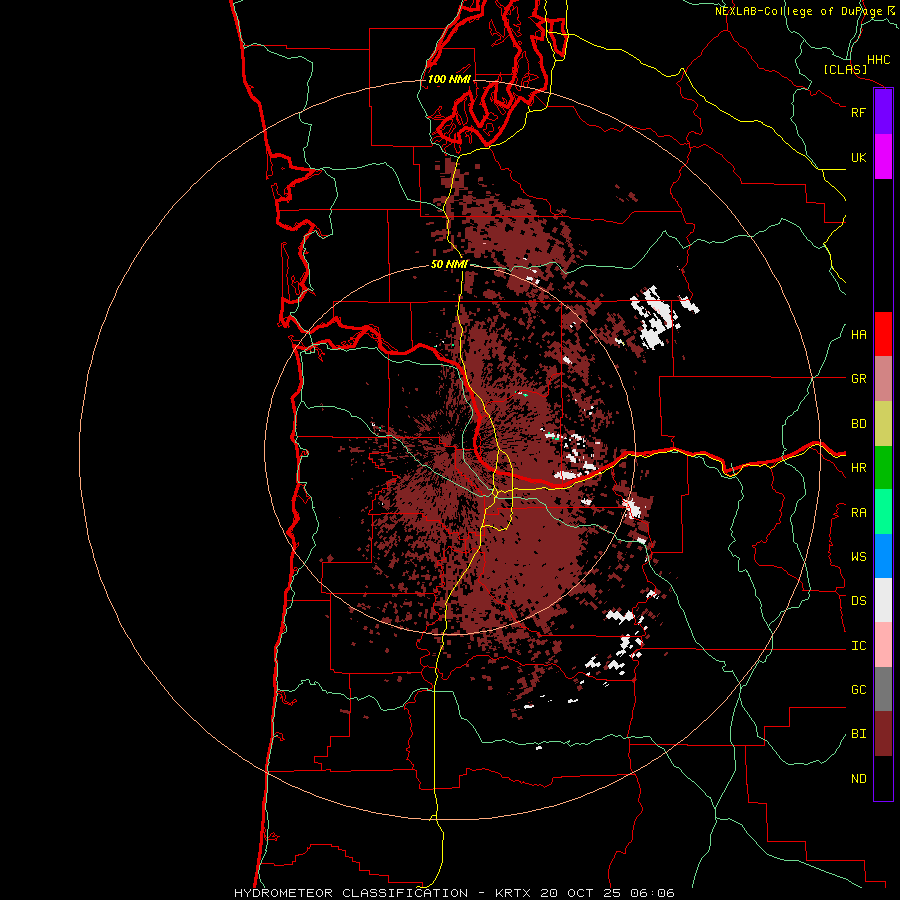Image resolution: width=900 pixels, height=900 pixels.
Task: Click the blue WS legend swatch
Action: tap(883, 556)
